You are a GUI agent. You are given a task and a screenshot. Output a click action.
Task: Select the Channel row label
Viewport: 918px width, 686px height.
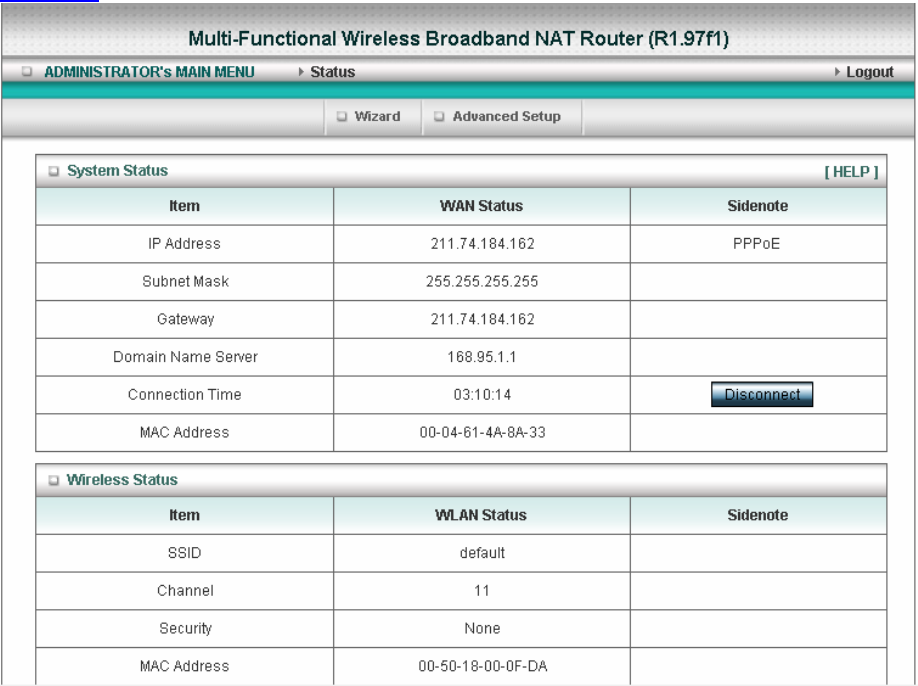185,591
